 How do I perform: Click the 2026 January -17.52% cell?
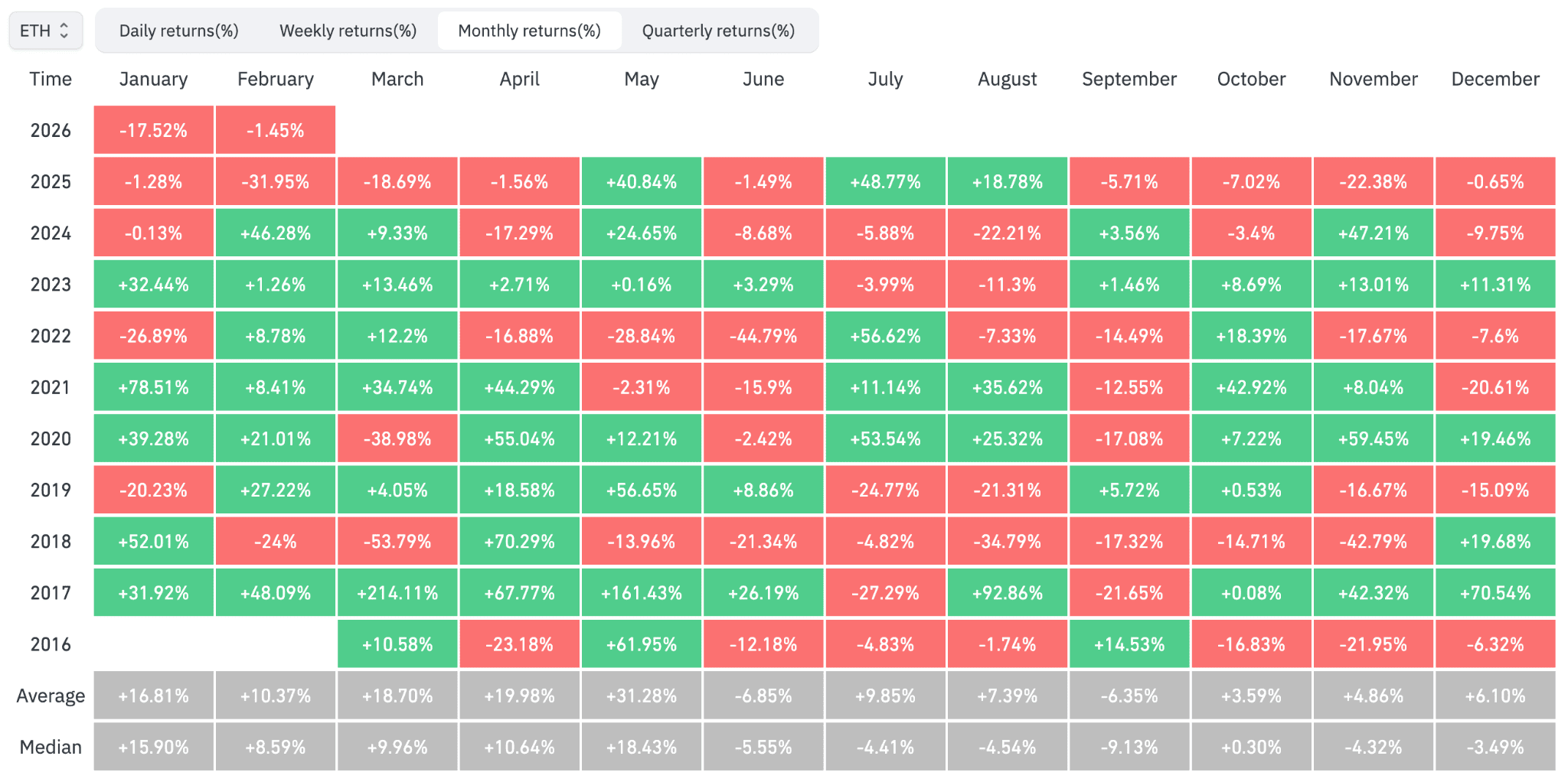[x=153, y=130]
